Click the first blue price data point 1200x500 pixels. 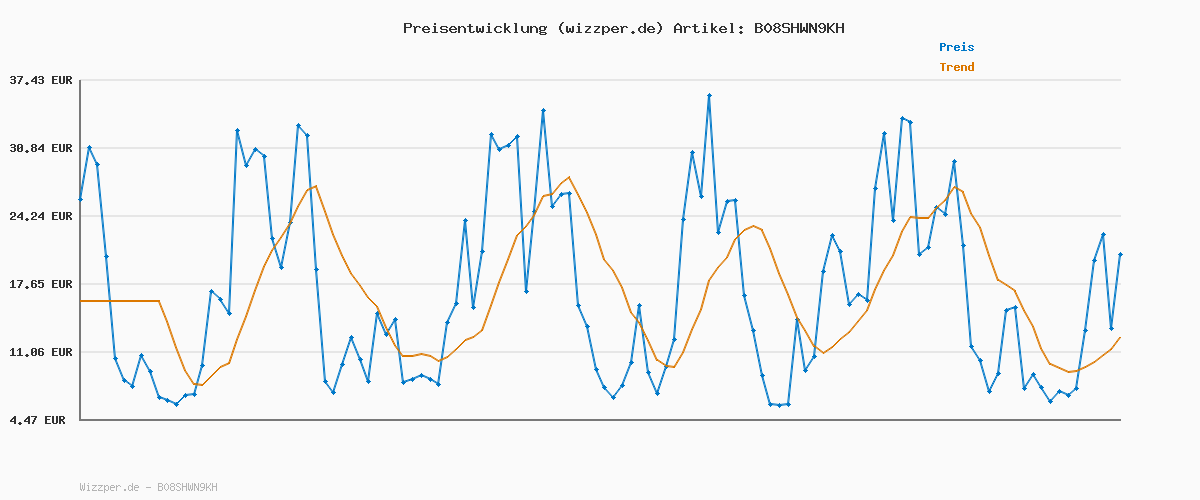tap(80, 200)
